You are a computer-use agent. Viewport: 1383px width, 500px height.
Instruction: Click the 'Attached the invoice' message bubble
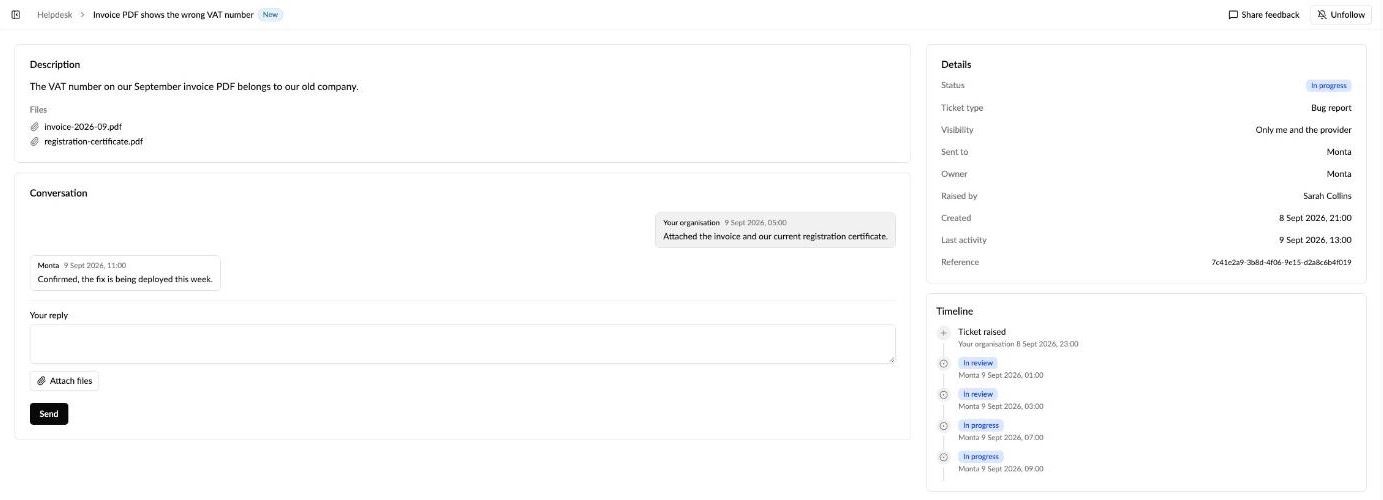pyautogui.click(x=775, y=230)
